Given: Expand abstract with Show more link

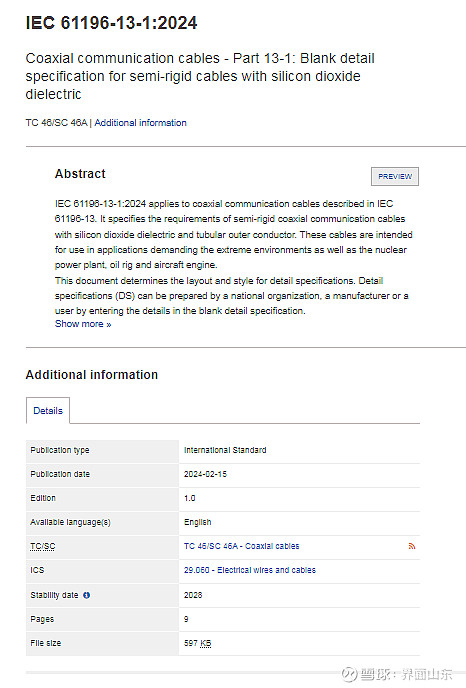Looking at the screenshot, I should click(83, 324).
